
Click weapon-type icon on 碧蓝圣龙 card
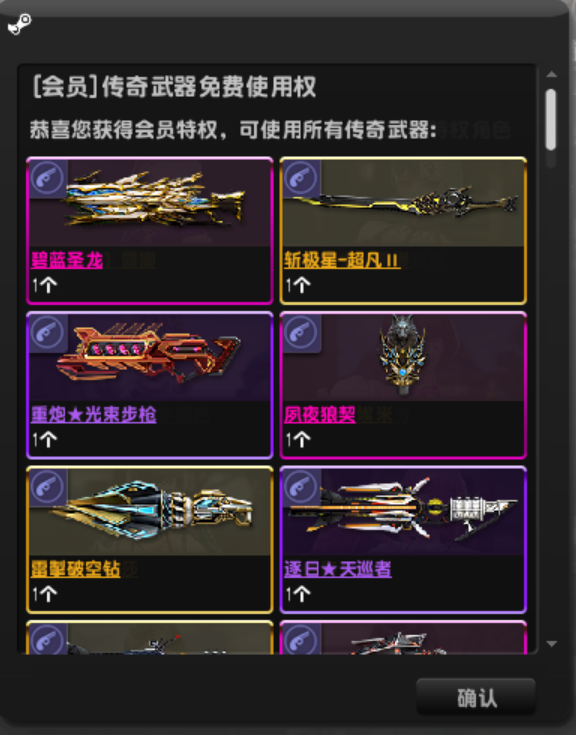[x=47, y=178]
